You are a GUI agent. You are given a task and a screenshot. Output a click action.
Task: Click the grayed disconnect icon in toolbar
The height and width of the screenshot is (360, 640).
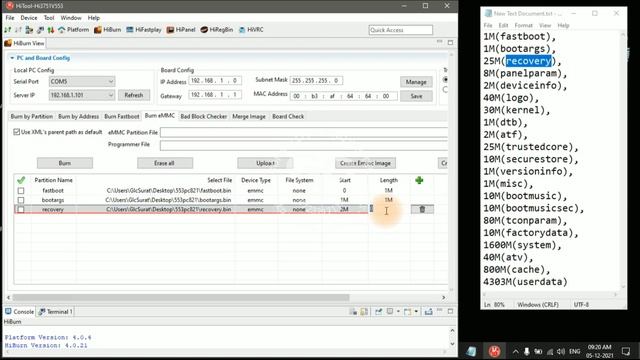point(18,30)
